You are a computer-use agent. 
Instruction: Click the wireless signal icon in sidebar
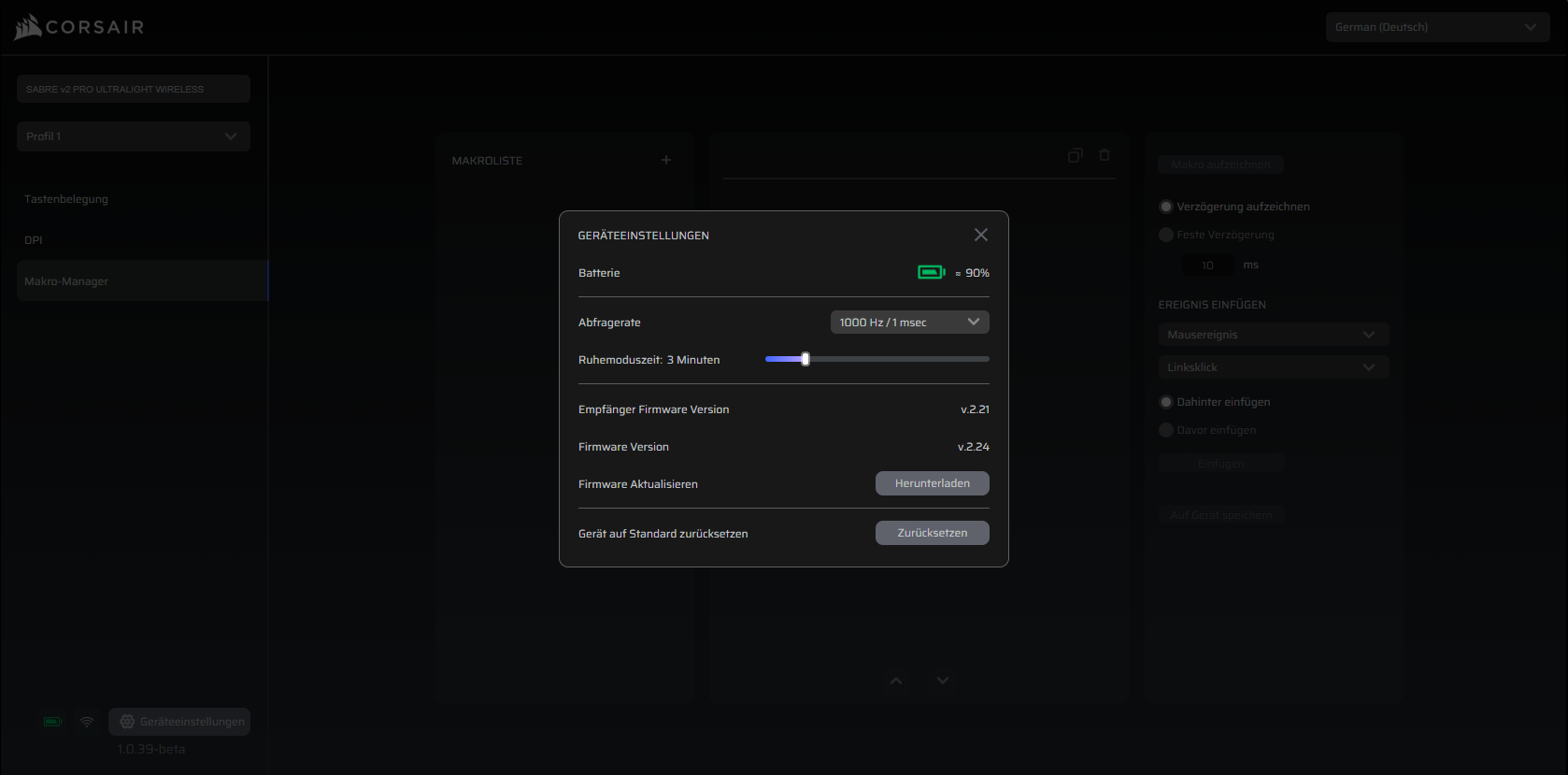(x=87, y=722)
